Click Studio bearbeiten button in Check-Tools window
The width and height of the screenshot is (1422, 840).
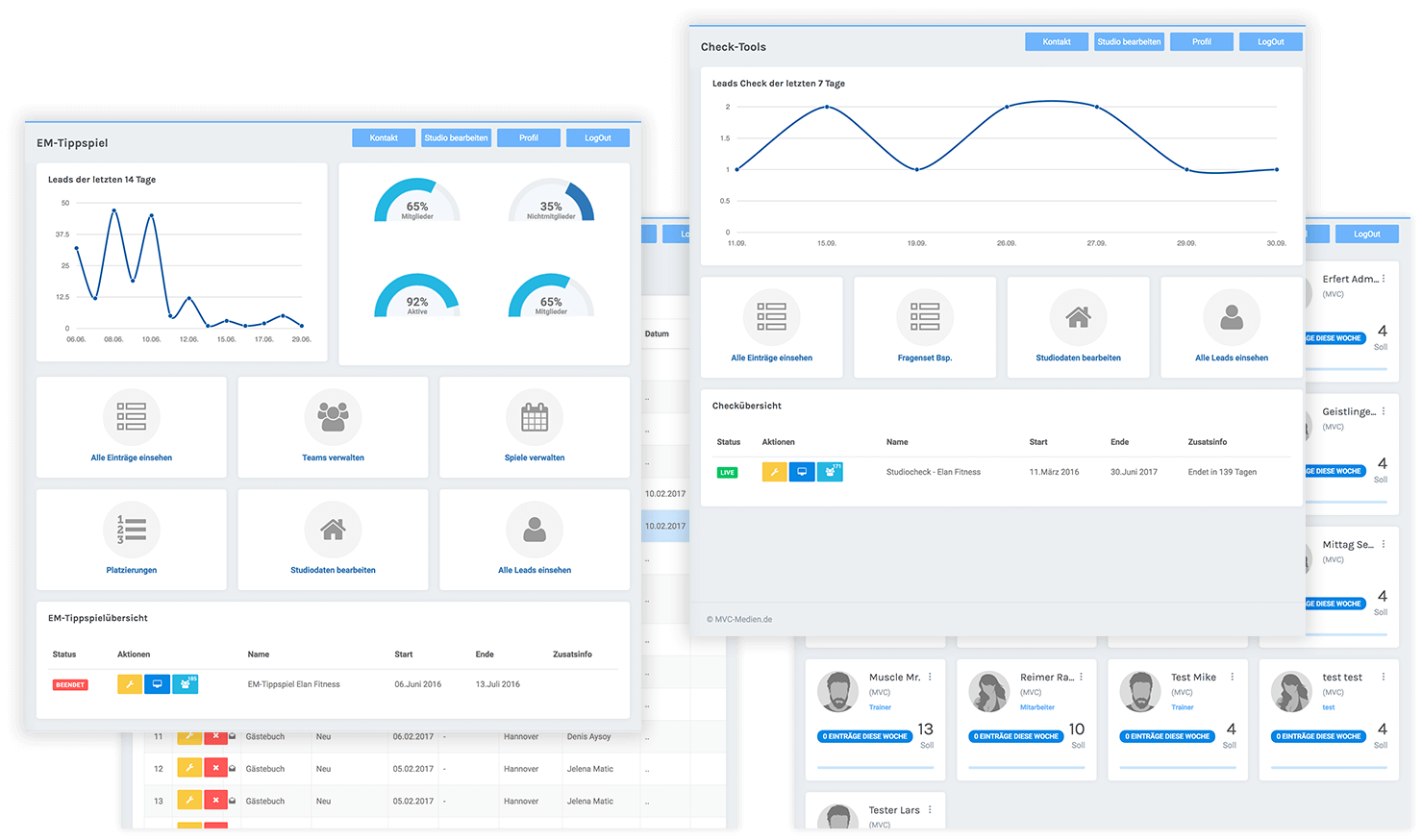(1129, 41)
